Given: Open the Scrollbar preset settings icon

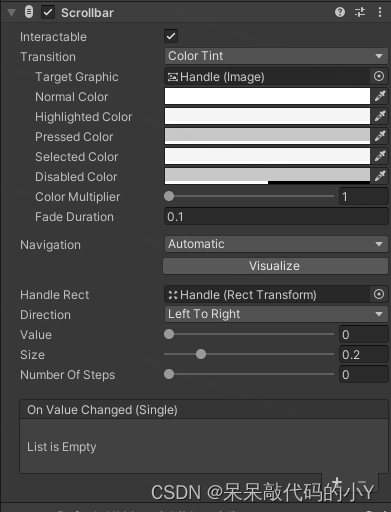Looking at the screenshot, I should click(x=360, y=12).
